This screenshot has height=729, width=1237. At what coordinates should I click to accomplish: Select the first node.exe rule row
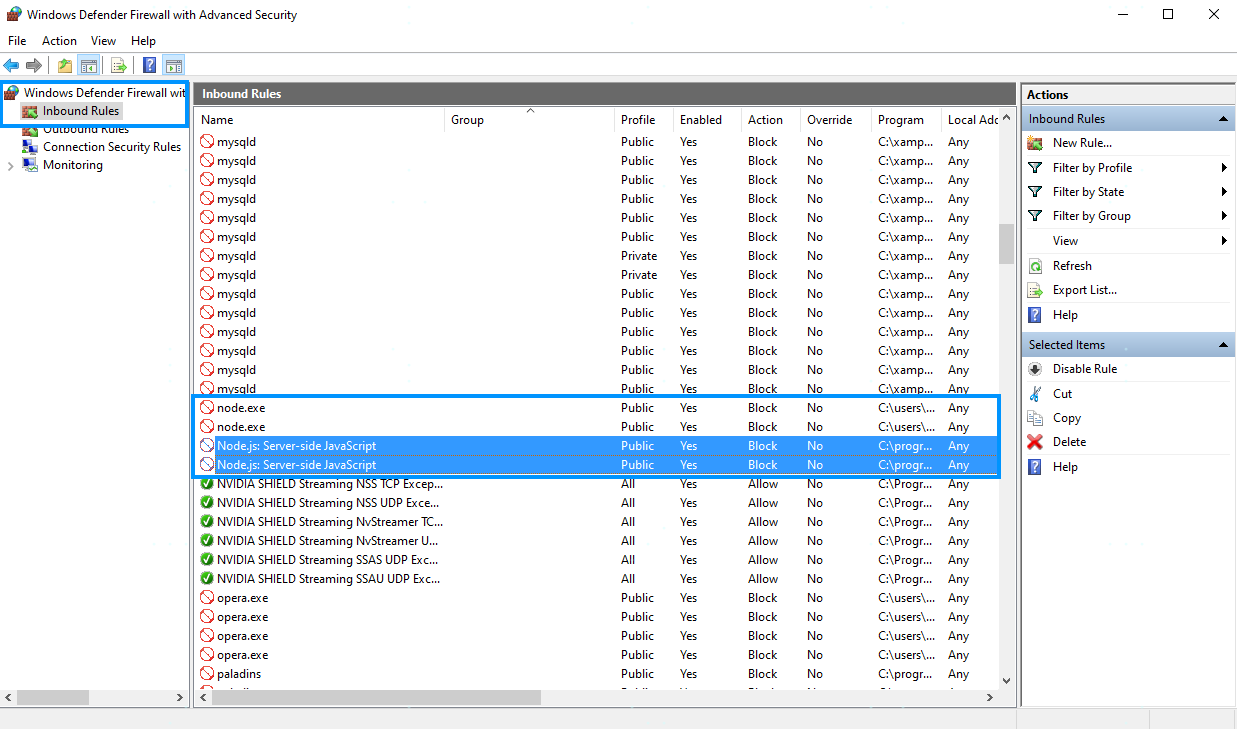click(596, 408)
